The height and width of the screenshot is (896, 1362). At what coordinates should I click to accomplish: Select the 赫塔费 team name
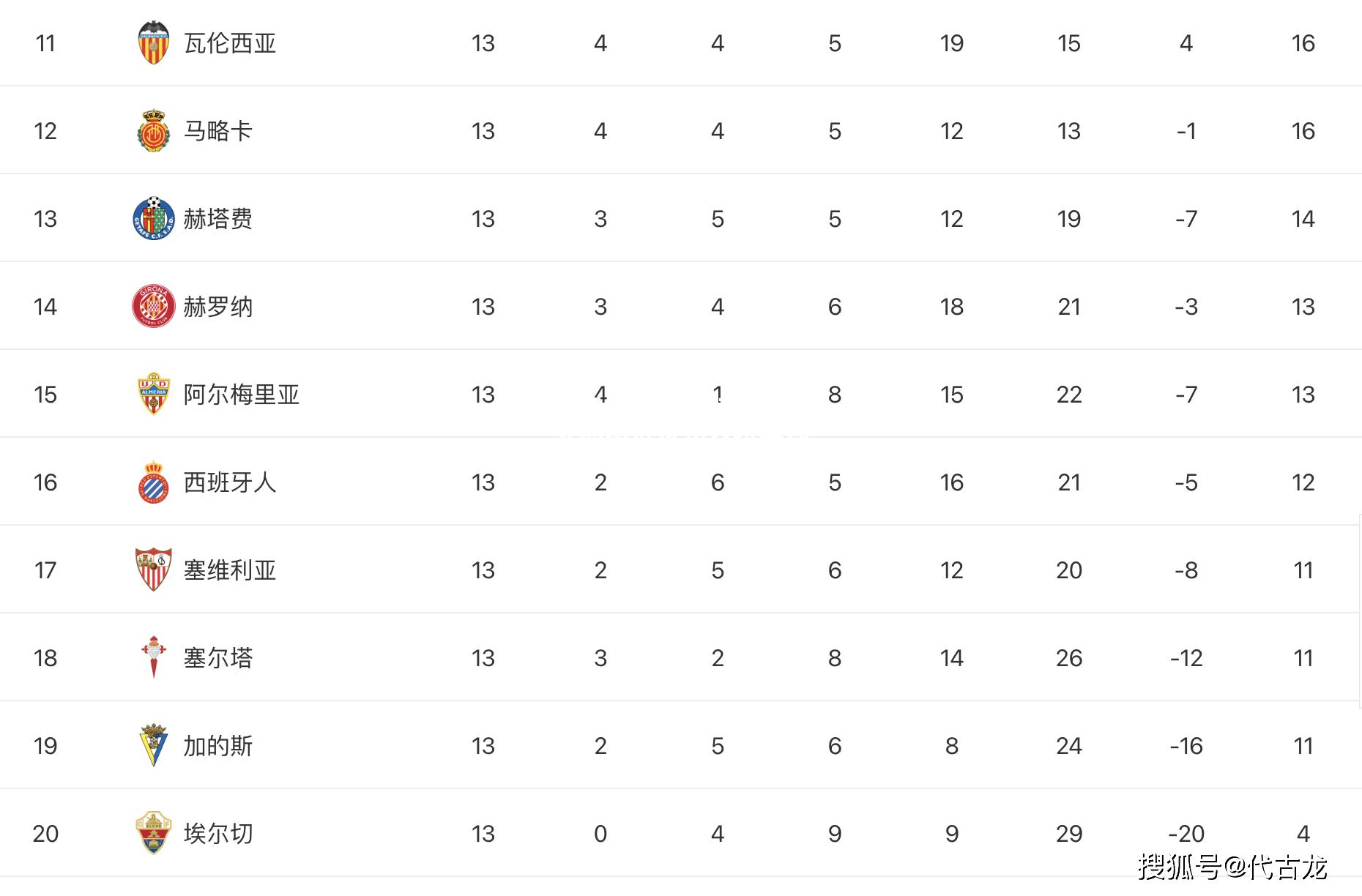[218, 219]
